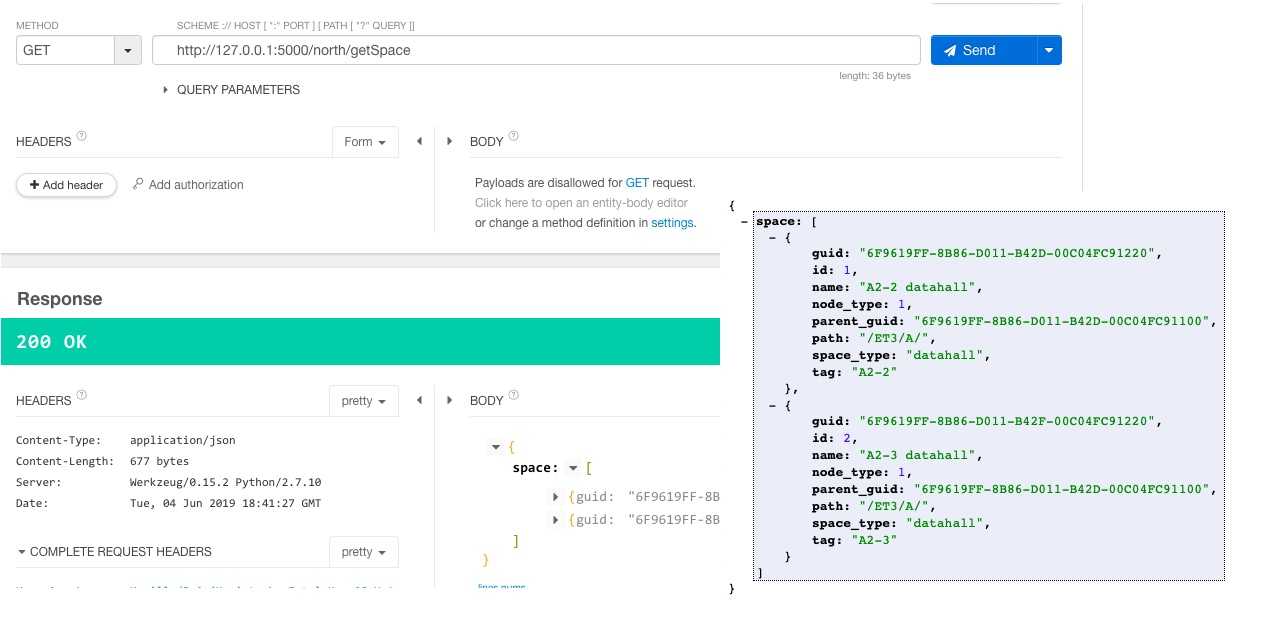Click help icon beside response BODY

[x=514, y=395]
